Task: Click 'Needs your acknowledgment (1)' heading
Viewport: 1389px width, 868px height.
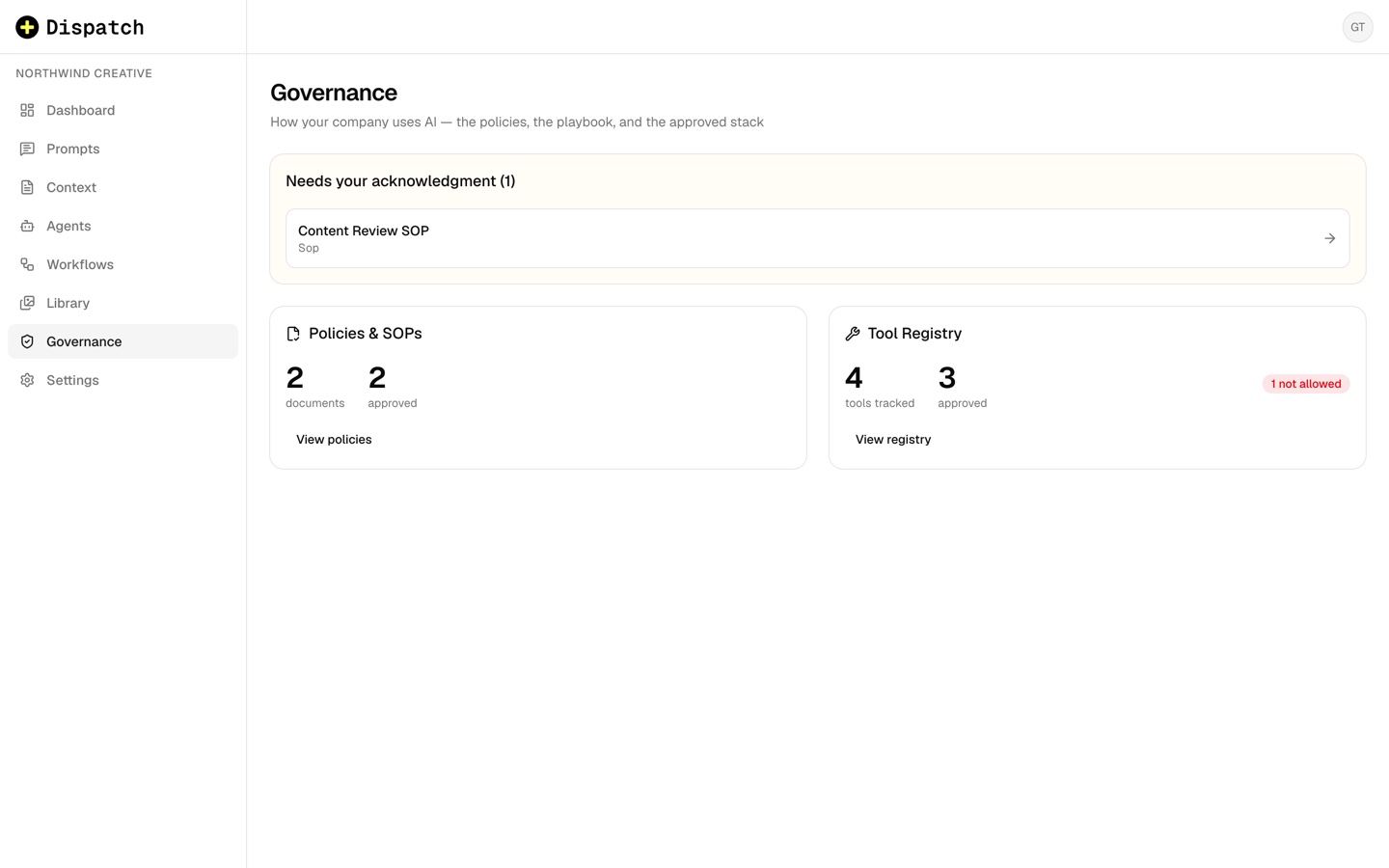Action: (400, 181)
